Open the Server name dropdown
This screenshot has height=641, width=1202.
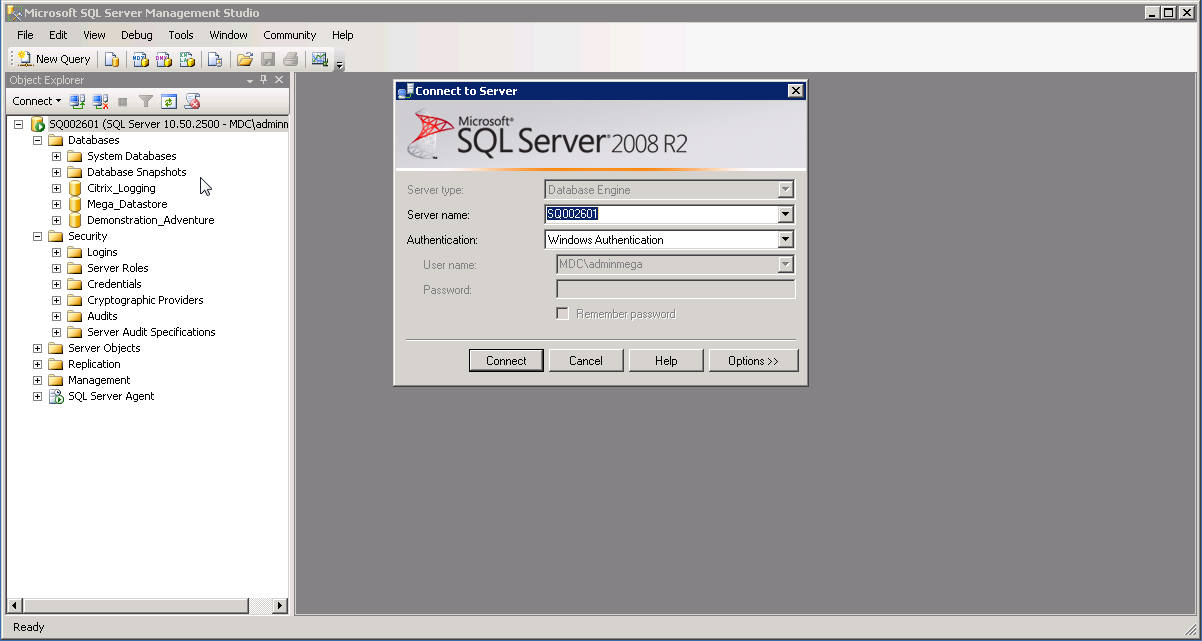(x=785, y=214)
